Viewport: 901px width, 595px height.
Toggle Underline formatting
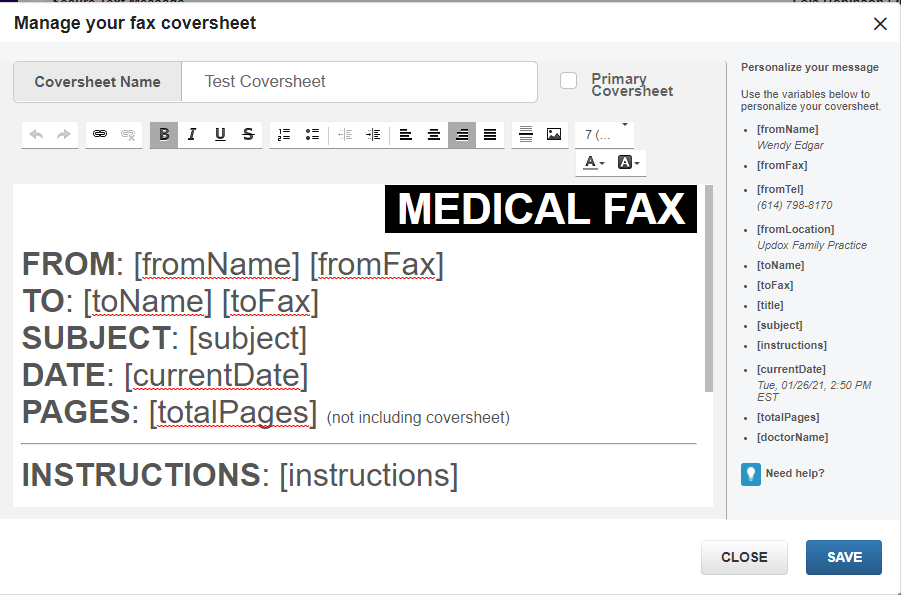(220, 135)
